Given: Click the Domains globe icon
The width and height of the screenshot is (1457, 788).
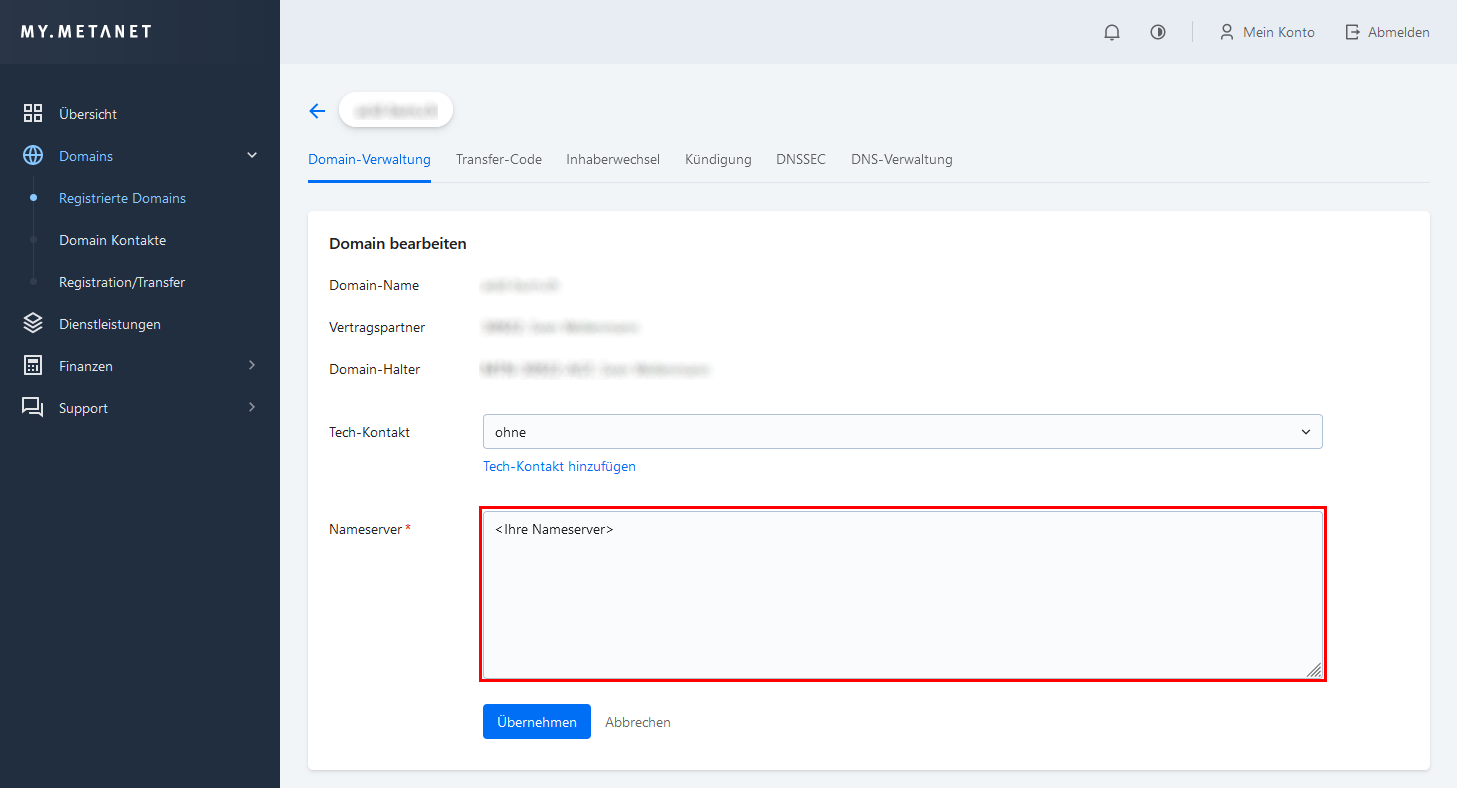Looking at the screenshot, I should [x=33, y=156].
